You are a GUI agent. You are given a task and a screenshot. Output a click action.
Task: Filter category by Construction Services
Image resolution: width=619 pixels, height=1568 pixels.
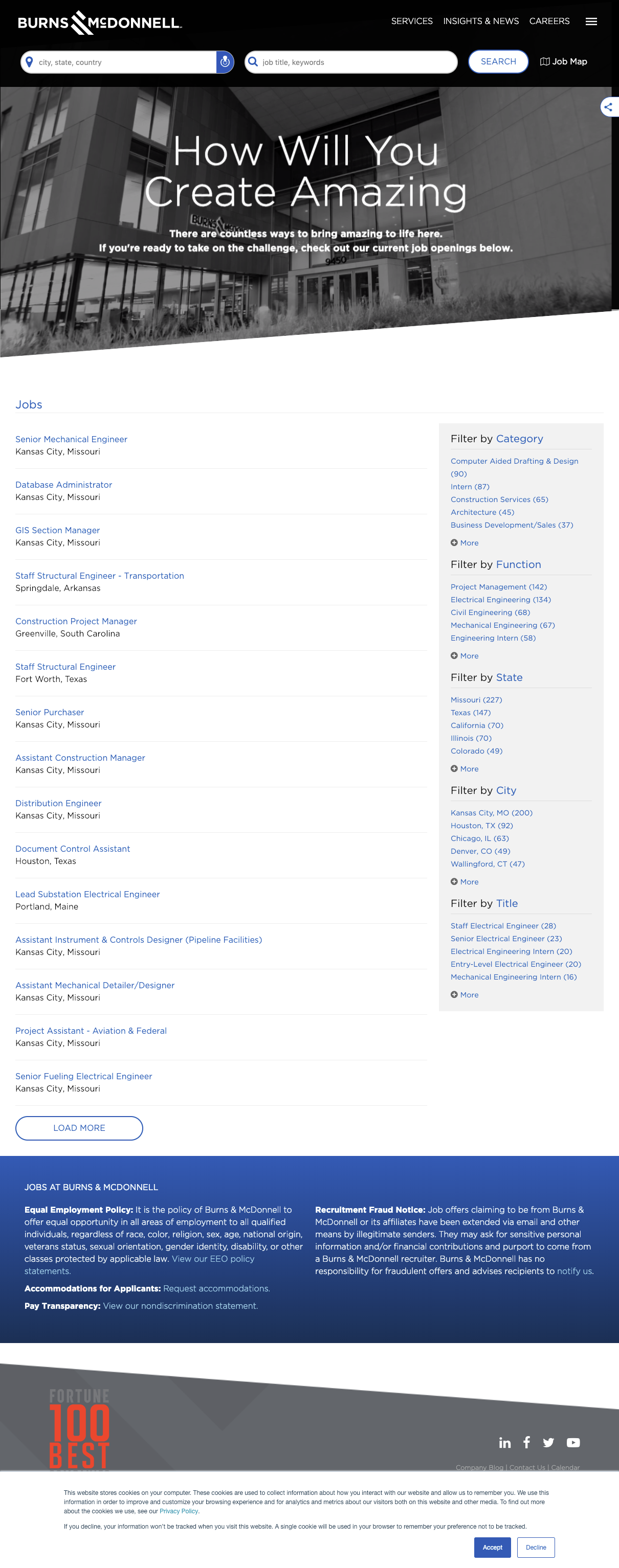click(x=500, y=499)
